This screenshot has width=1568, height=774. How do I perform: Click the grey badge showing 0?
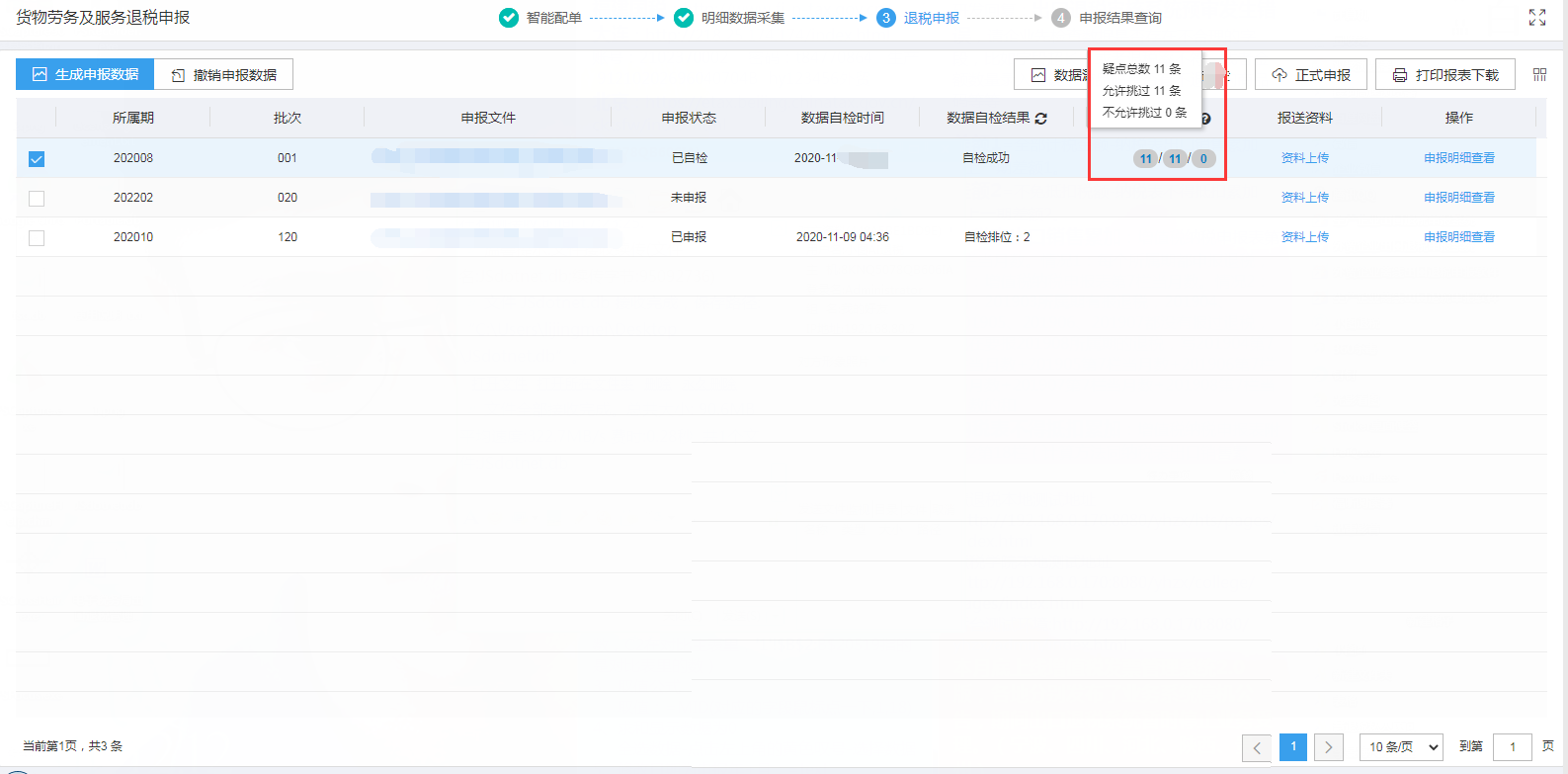click(x=1203, y=158)
